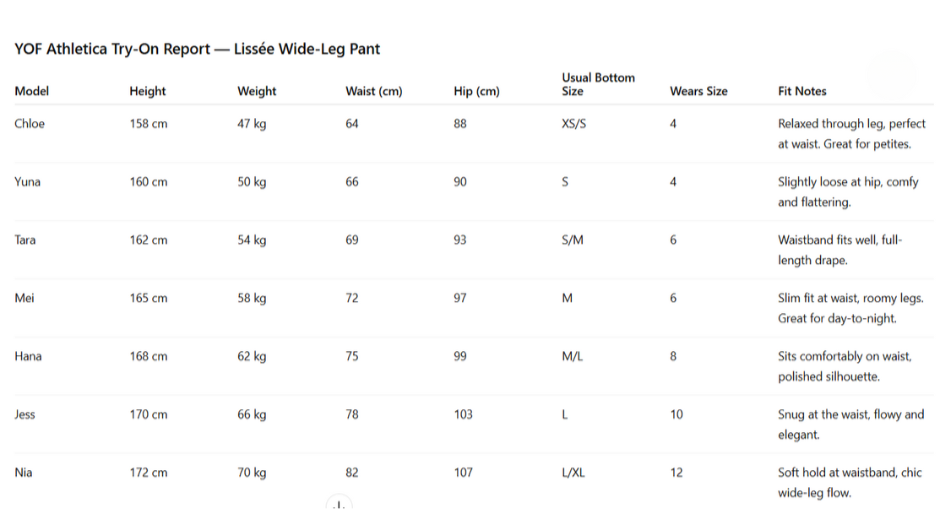Select Mei's waist value of 72
Image resolution: width=940 pixels, height=523 pixels.
click(352, 298)
